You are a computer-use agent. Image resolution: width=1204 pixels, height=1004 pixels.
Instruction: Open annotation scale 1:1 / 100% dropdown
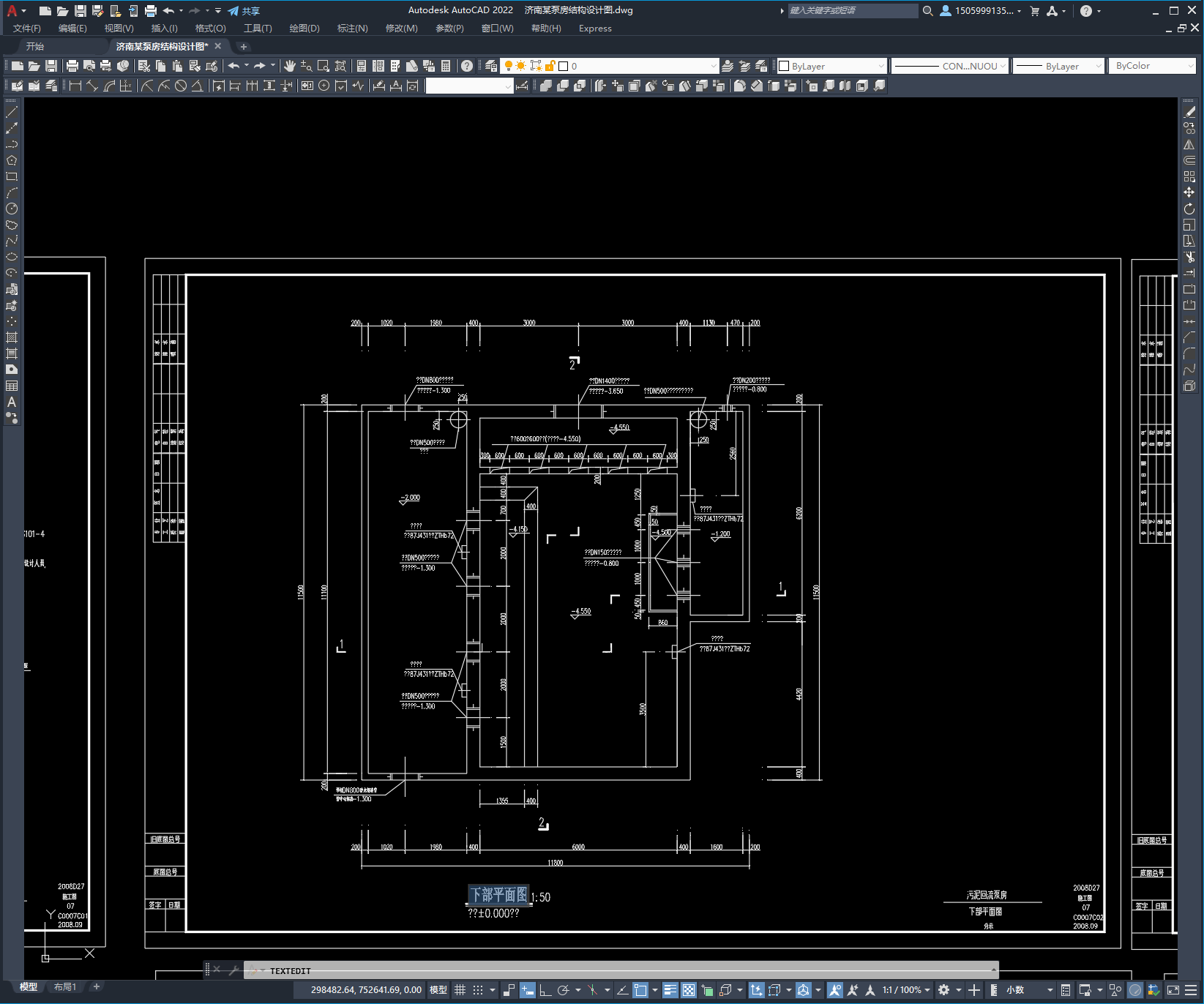tap(906, 990)
